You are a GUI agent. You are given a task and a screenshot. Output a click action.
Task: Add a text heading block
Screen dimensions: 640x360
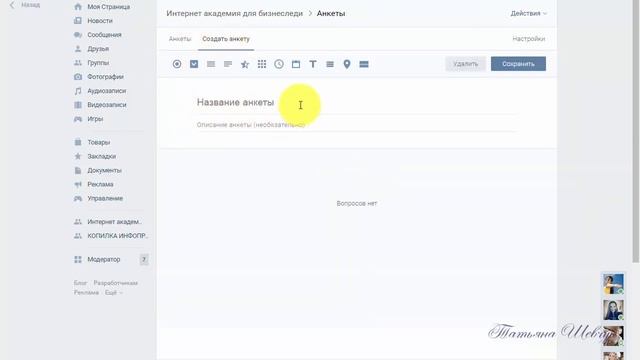pyautogui.click(x=313, y=64)
